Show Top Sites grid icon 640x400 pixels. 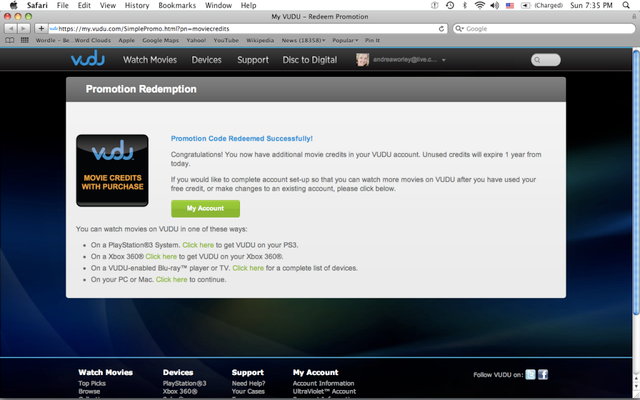coord(25,40)
